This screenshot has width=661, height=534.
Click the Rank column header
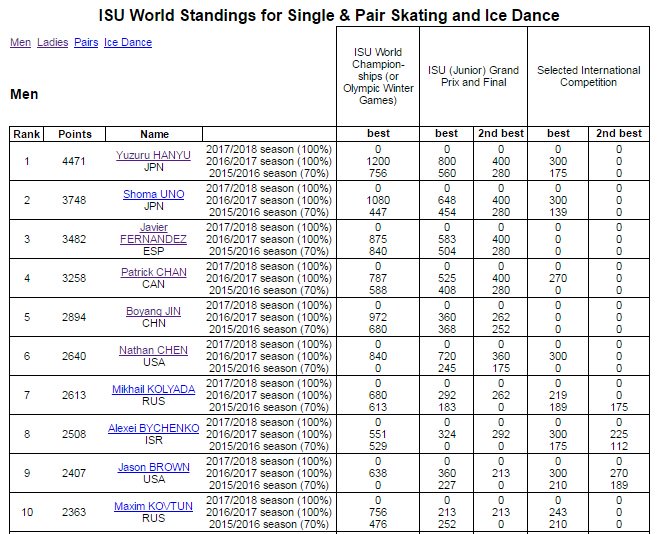pyautogui.click(x=27, y=134)
